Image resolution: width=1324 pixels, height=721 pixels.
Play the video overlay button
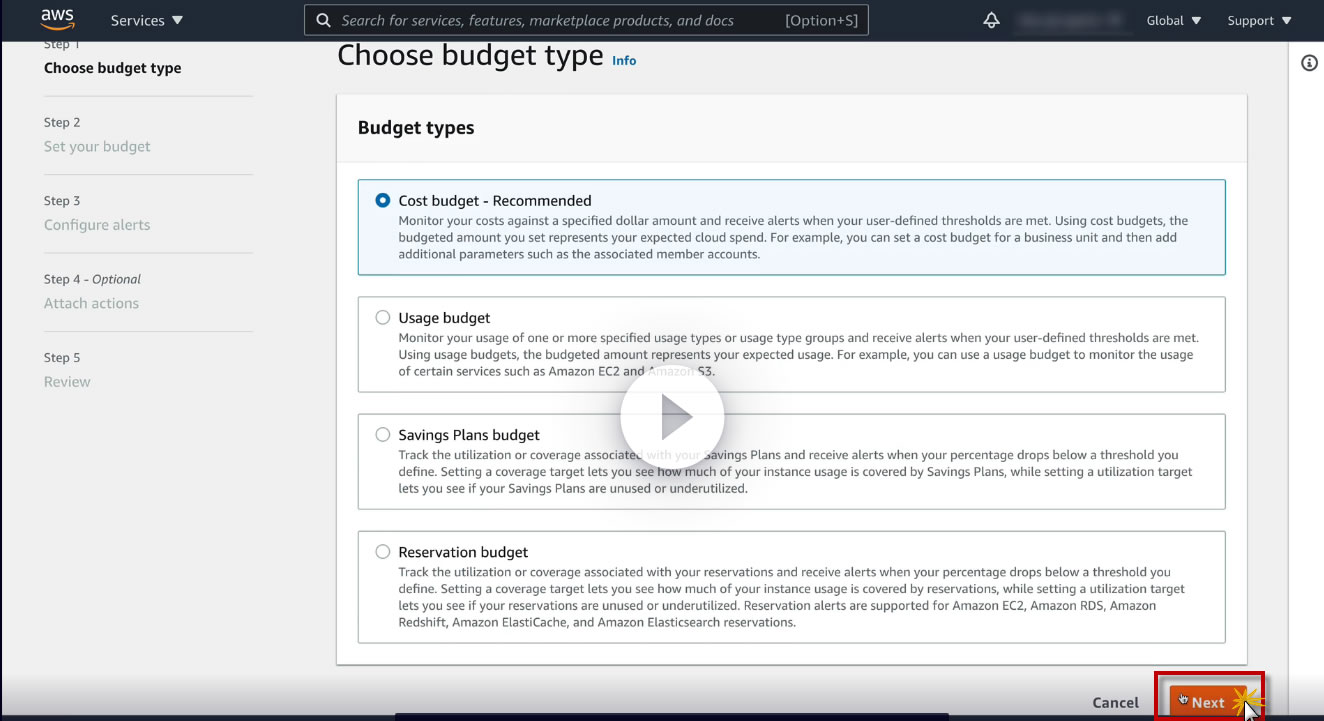[672, 417]
